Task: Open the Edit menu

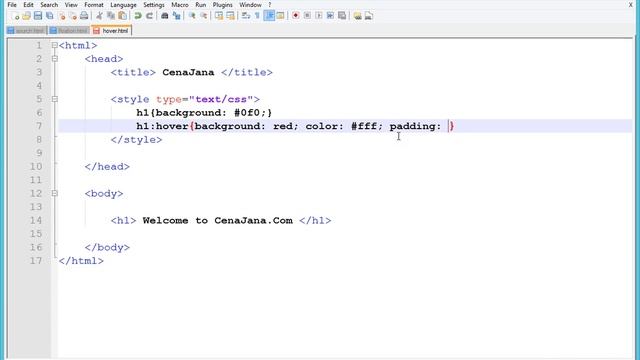Action: (28, 5)
